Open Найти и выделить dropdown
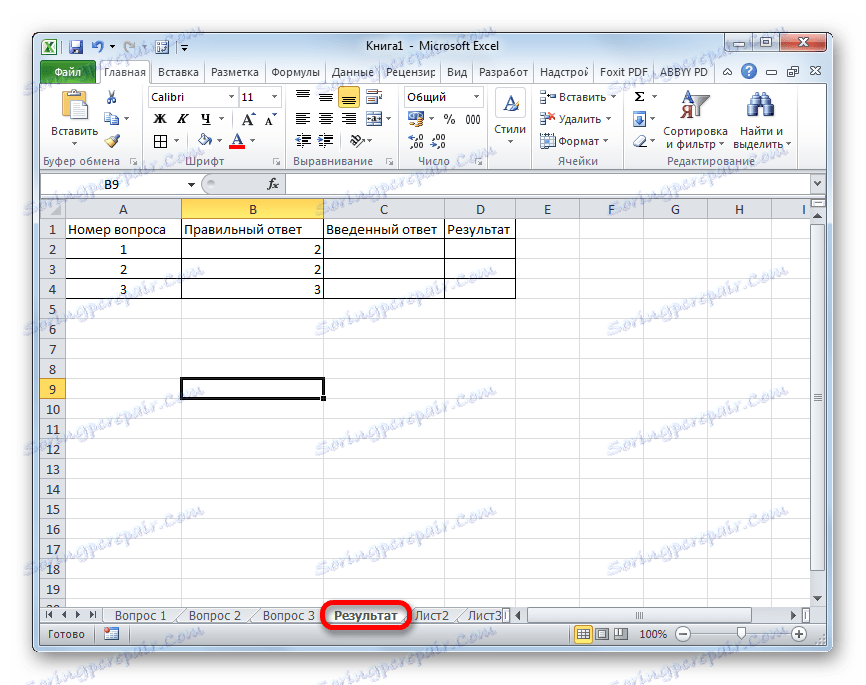The width and height of the screenshot is (866, 685). click(x=762, y=120)
